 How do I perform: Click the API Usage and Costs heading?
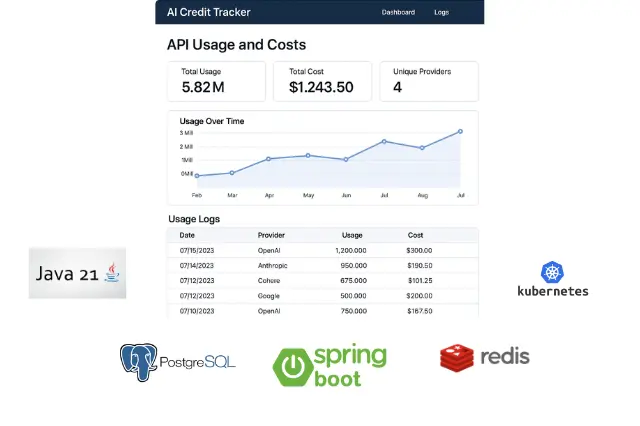click(236, 44)
